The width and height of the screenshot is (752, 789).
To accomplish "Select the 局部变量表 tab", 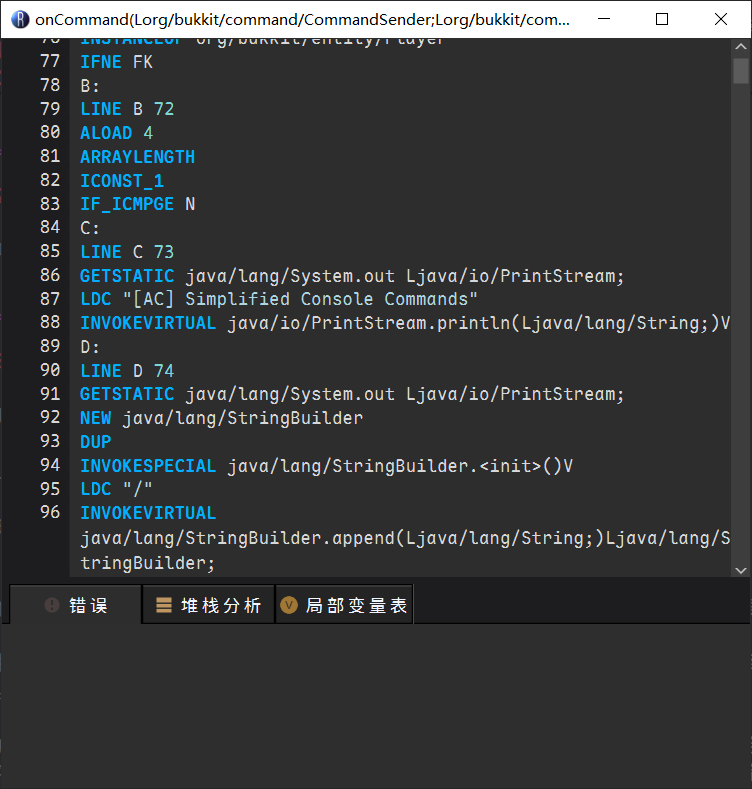I will pyautogui.click(x=345, y=605).
